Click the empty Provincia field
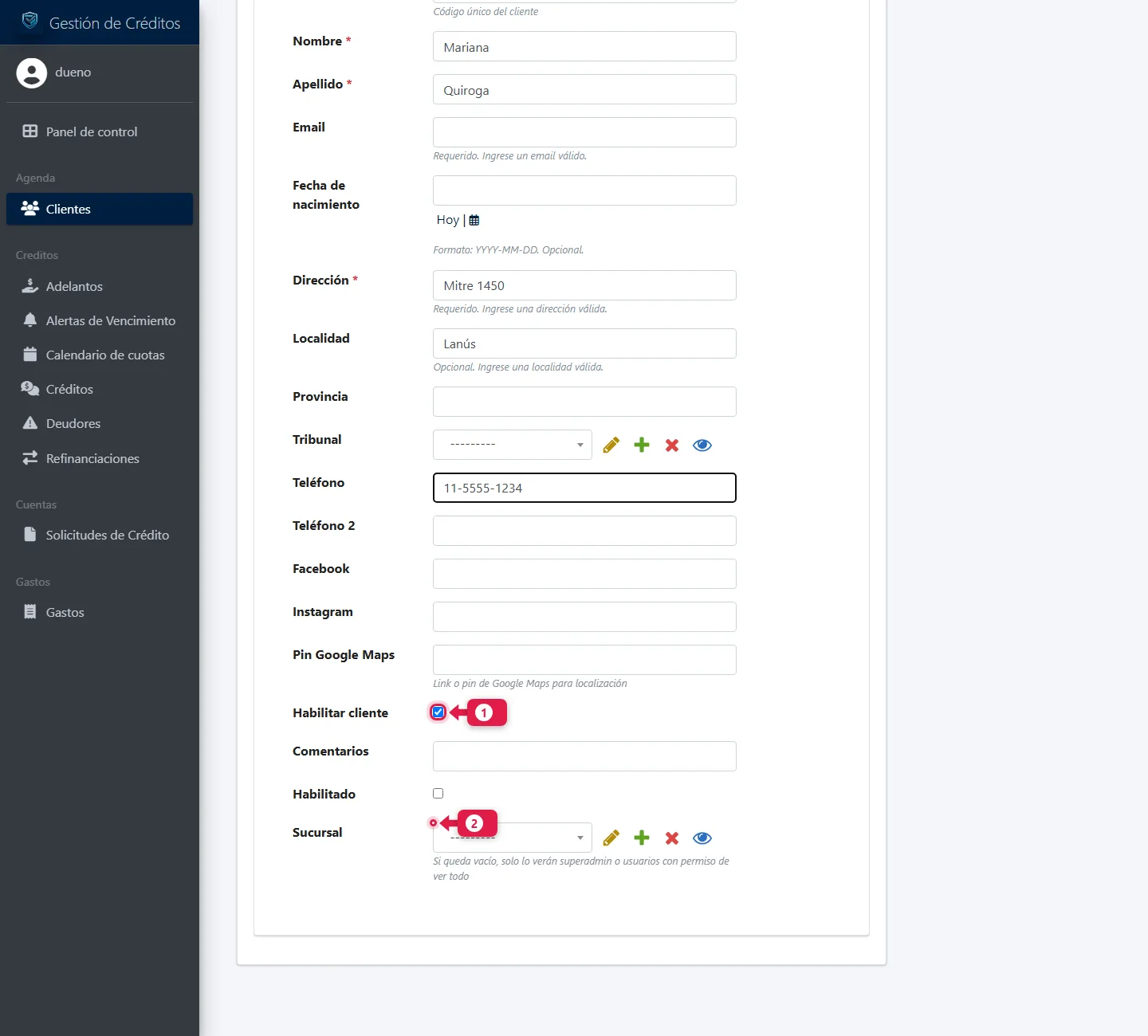This screenshot has width=1148, height=1036. 584,402
